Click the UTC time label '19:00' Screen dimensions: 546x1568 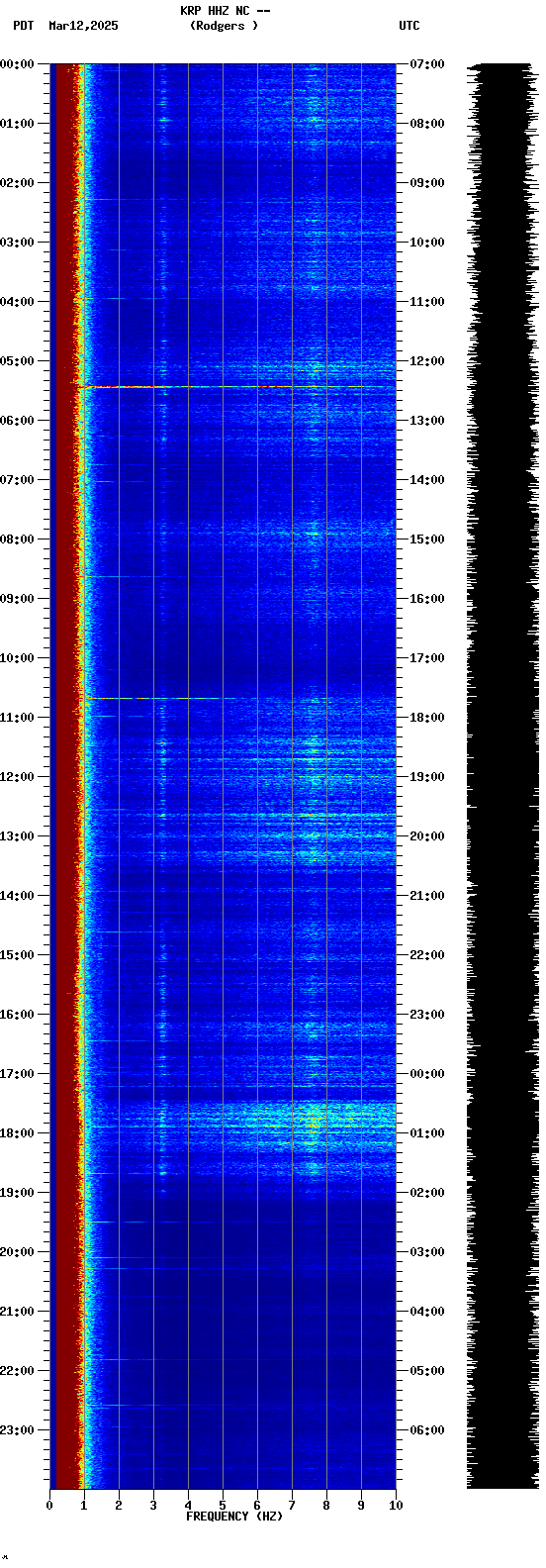point(427,777)
